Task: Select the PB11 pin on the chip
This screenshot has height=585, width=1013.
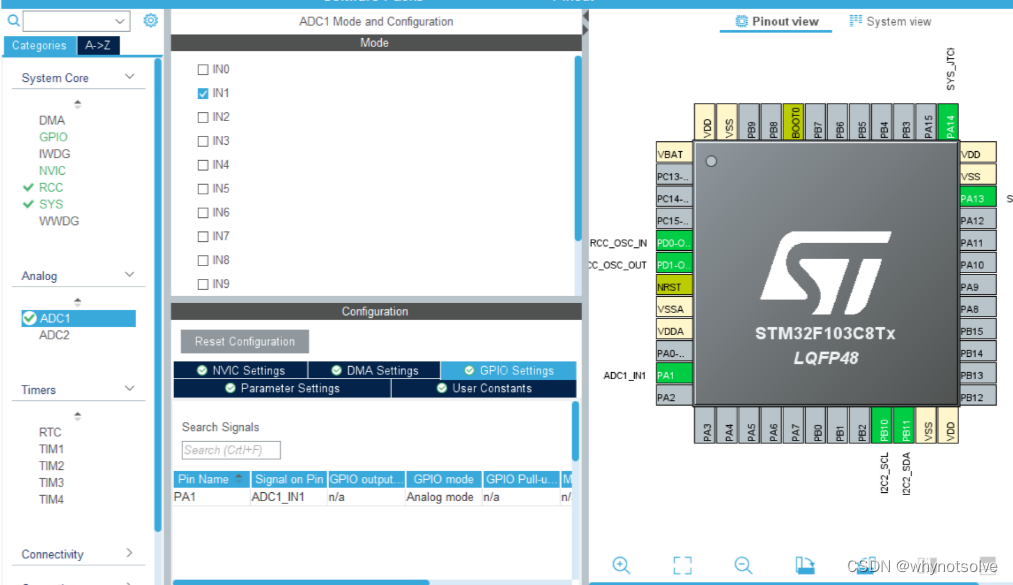Action: tap(904, 426)
